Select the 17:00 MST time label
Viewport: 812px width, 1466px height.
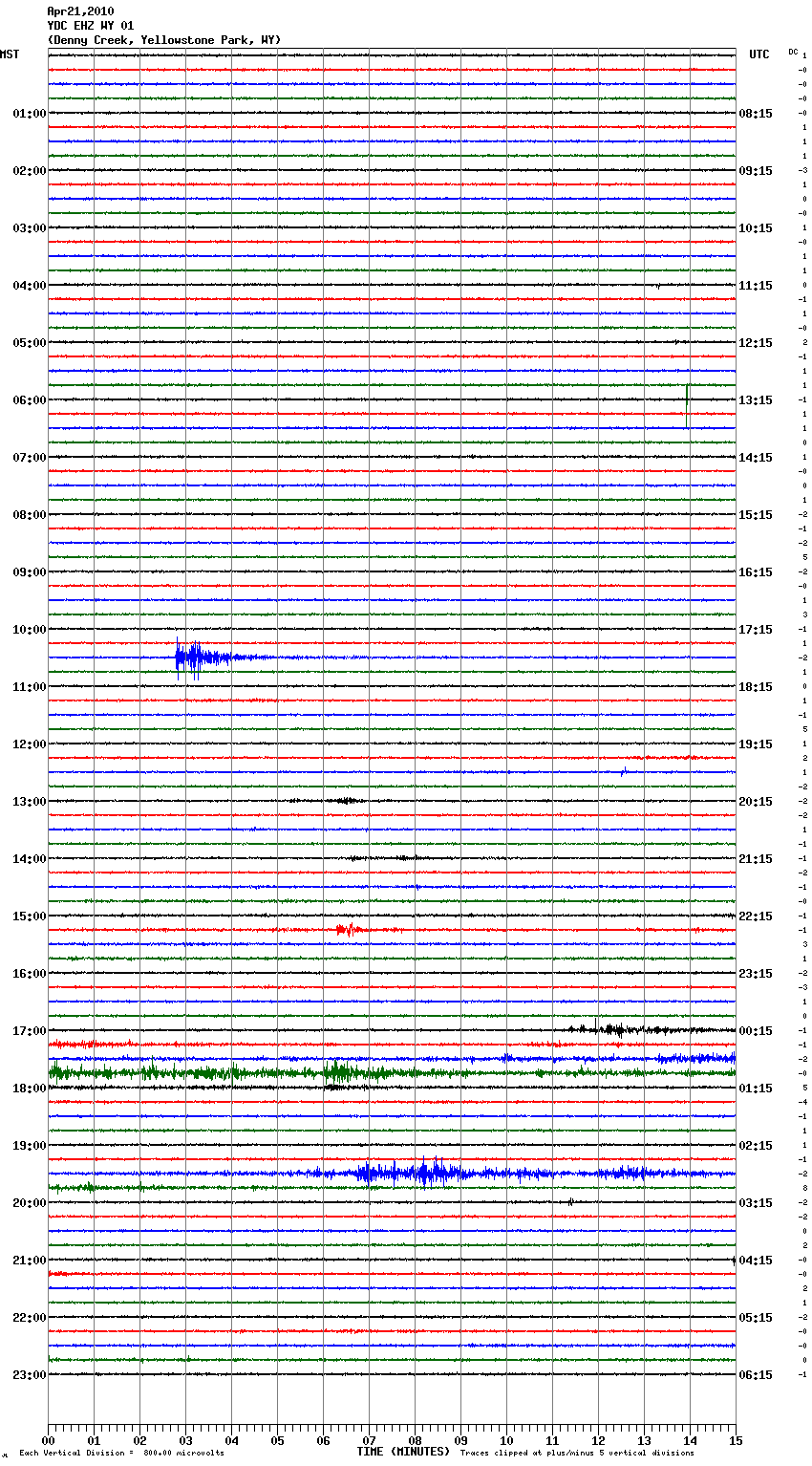29,1031
